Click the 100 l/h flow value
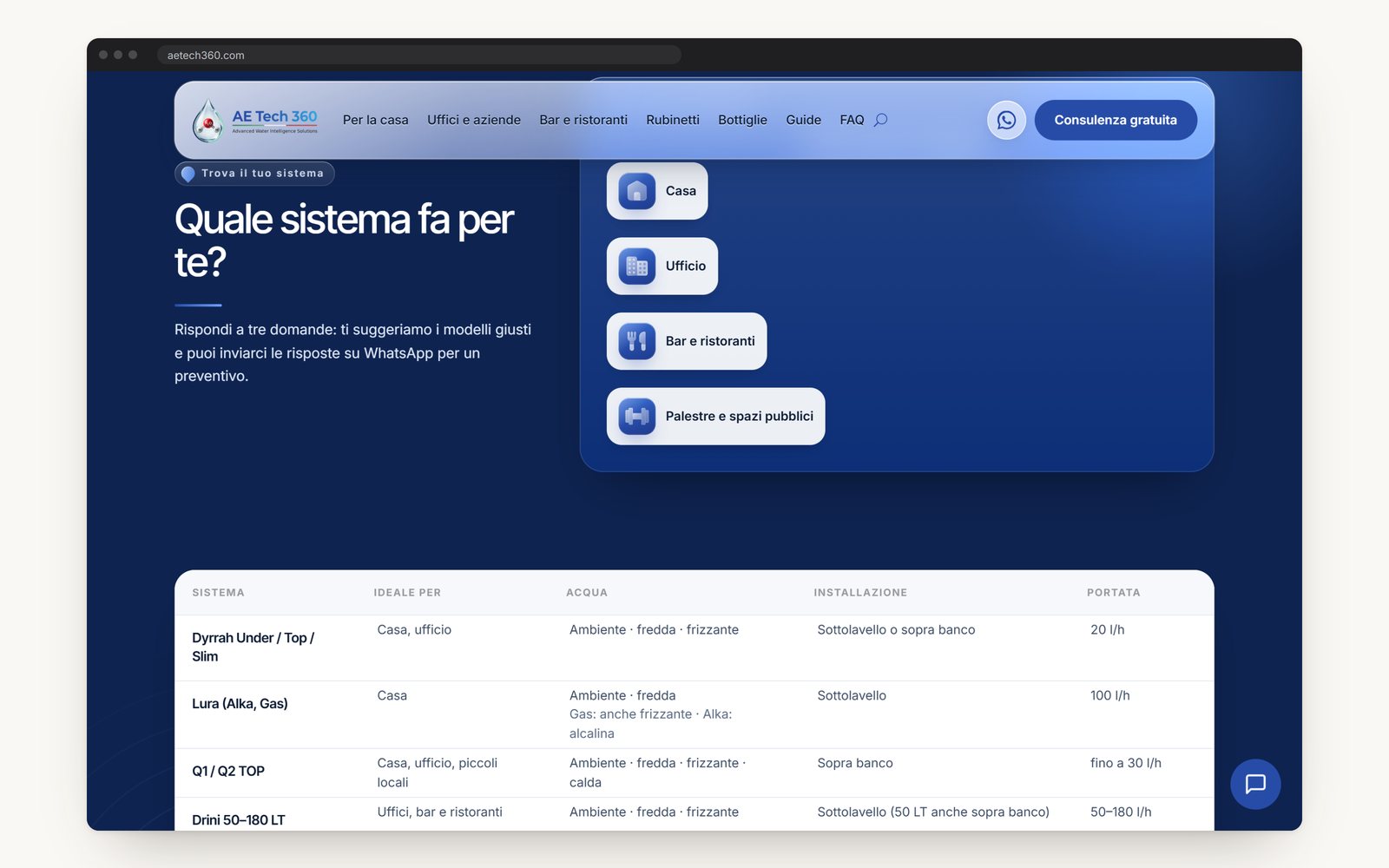1389x868 pixels. point(1110,695)
